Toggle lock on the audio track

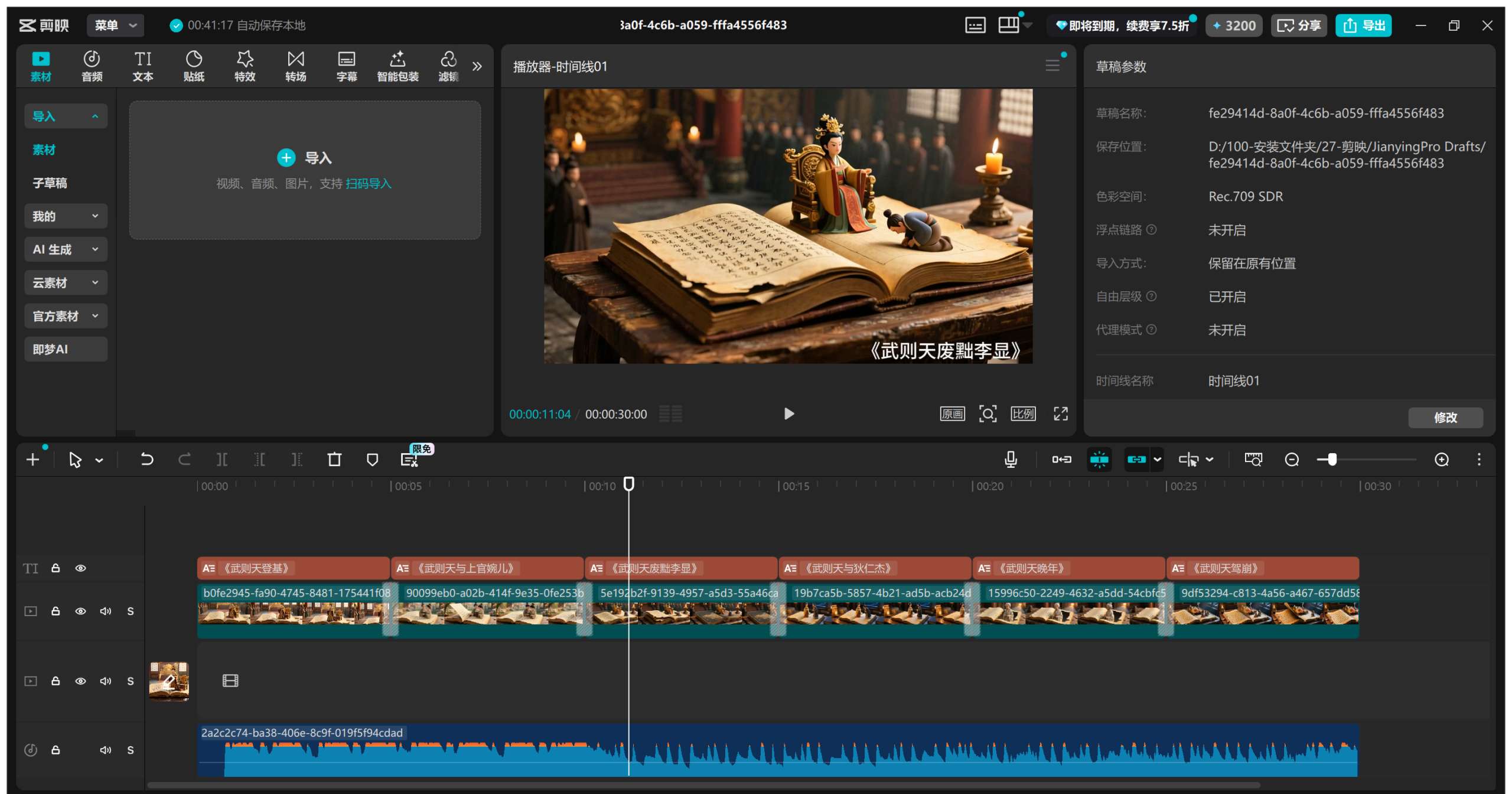[x=56, y=750]
